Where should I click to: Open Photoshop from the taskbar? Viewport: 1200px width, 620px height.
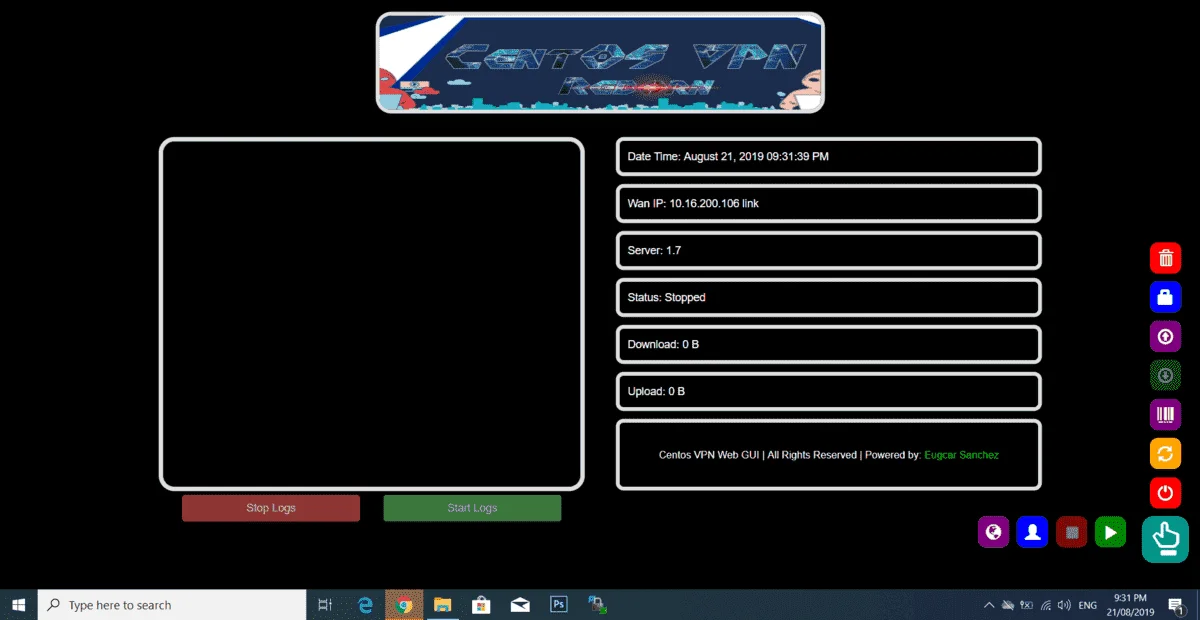[559, 605]
